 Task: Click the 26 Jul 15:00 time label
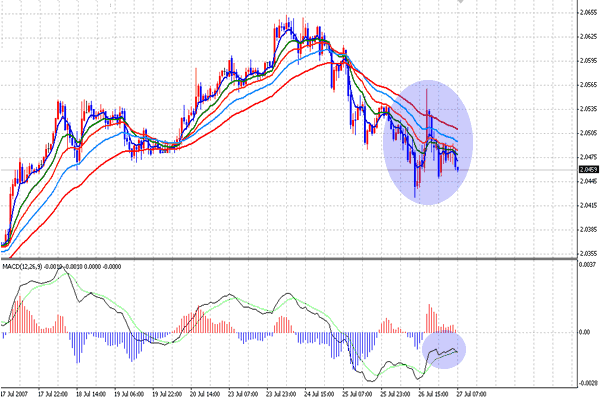[433, 394]
